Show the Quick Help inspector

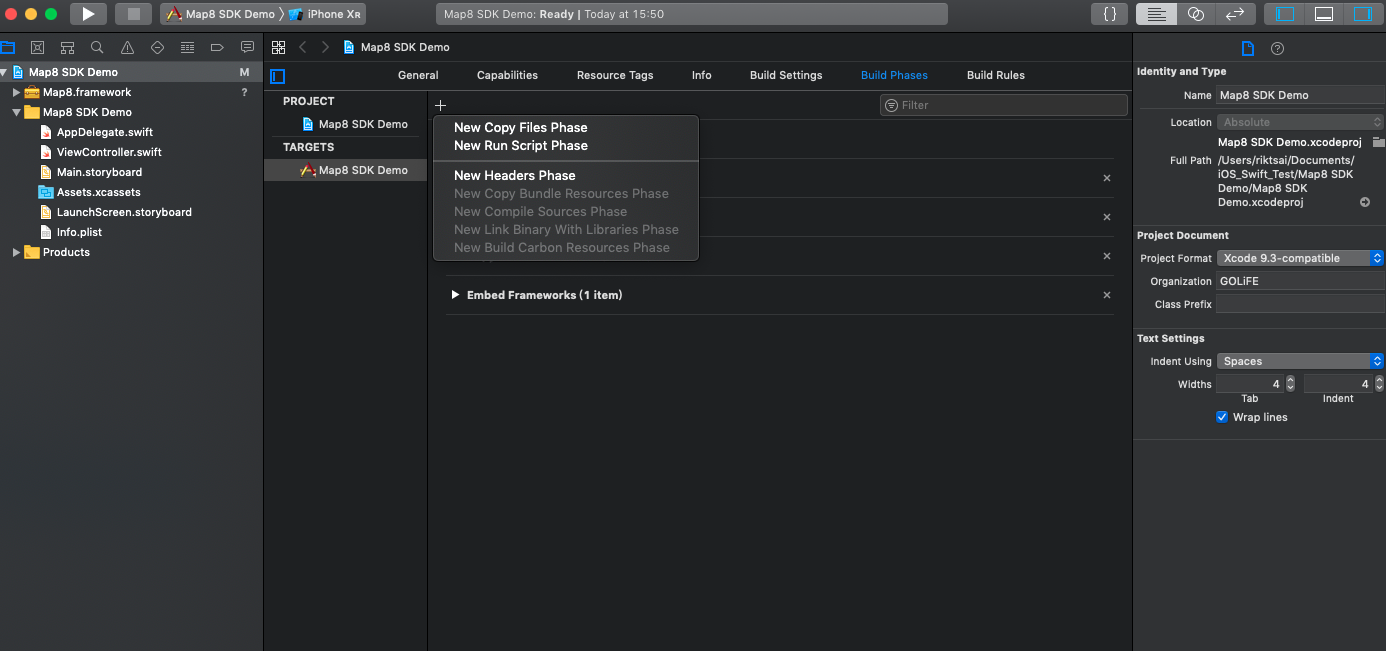click(x=1277, y=48)
